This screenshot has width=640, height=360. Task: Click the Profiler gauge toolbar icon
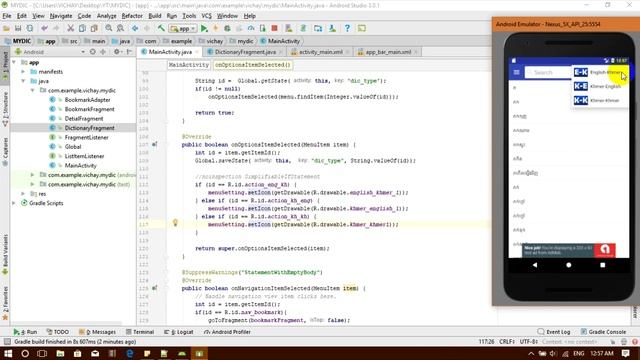(251, 29)
